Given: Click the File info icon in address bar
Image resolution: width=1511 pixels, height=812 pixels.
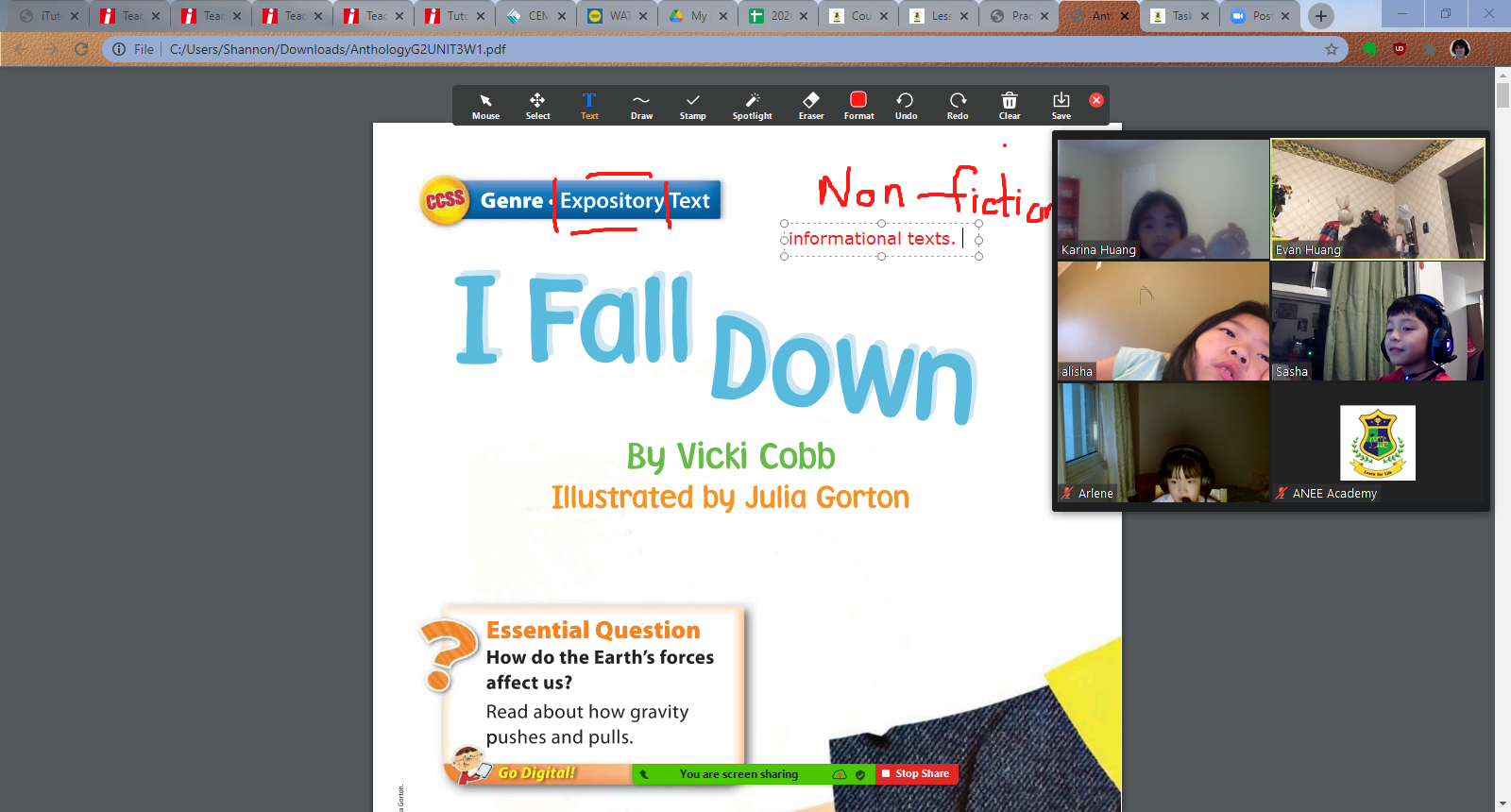Looking at the screenshot, I should pos(119,49).
